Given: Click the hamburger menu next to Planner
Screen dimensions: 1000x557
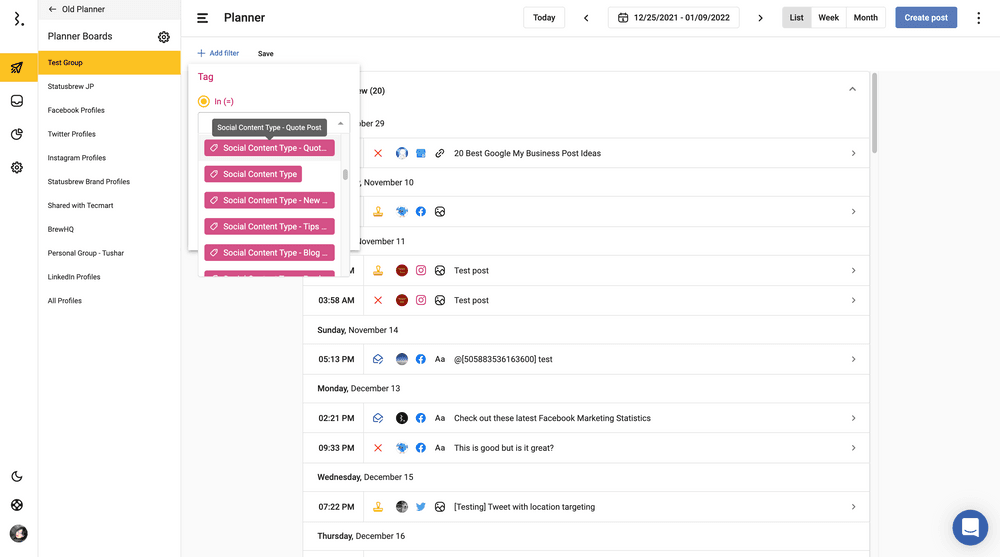Looking at the screenshot, I should coord(203,18).
